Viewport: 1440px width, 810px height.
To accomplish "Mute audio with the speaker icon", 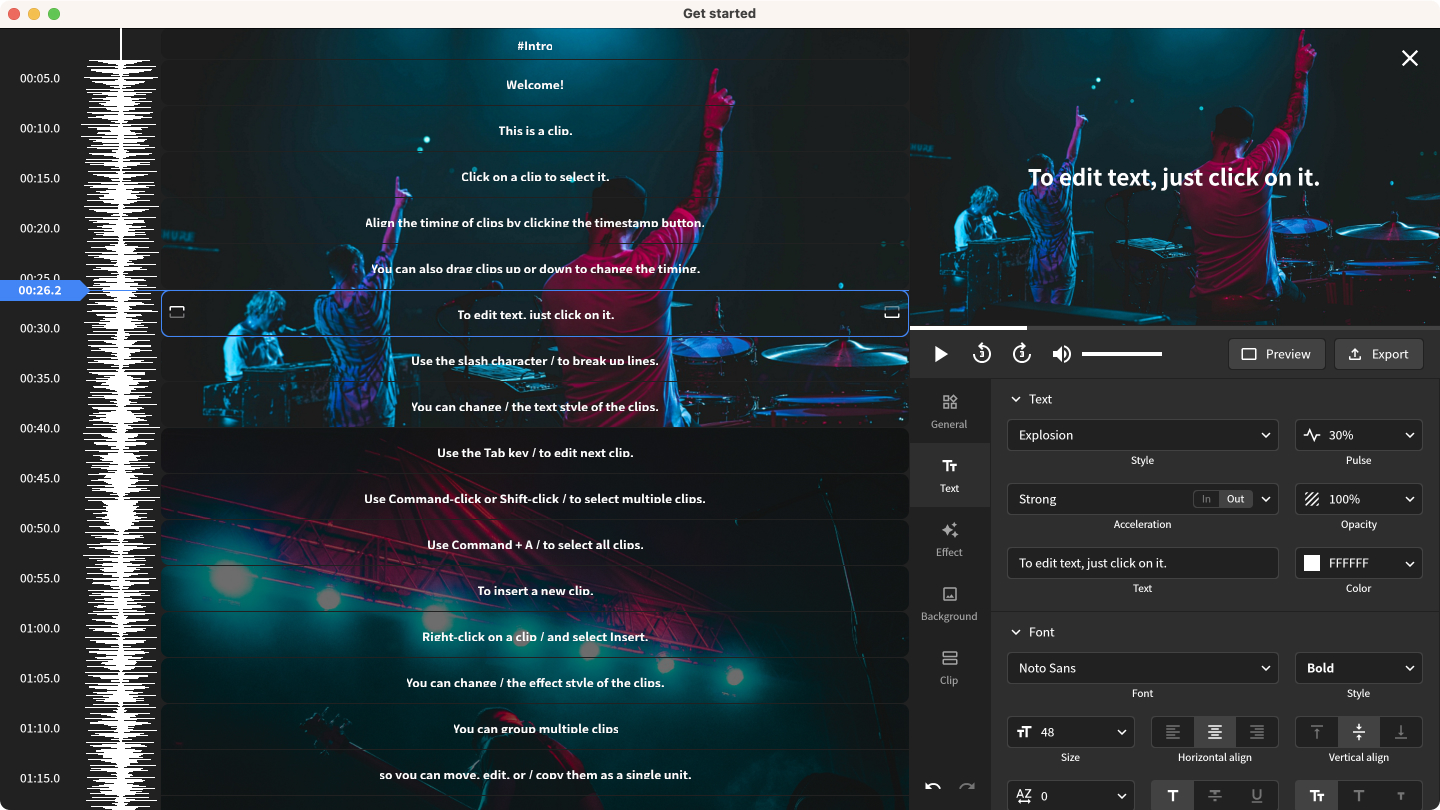I will (1061, 354).
